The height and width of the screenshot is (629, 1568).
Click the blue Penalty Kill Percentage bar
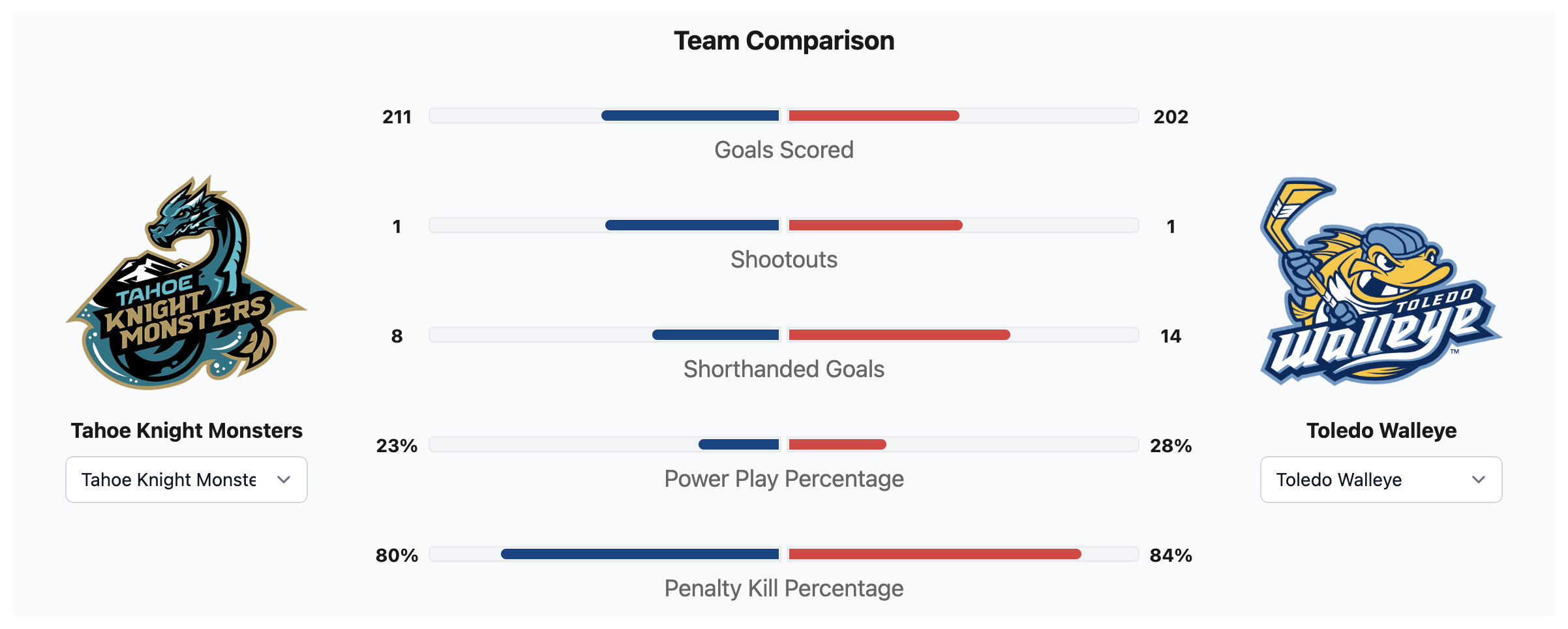(x=640, y=554)
